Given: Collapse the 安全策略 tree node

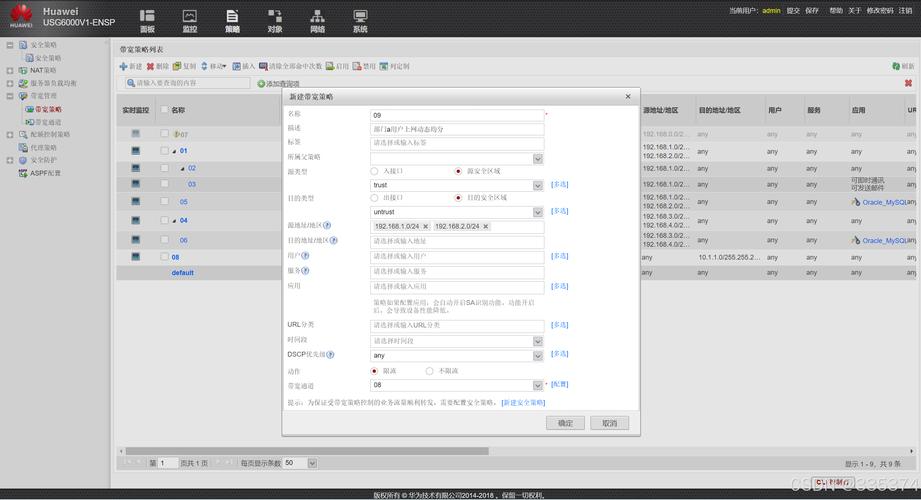Looking at the screenshot, I should coord(9,45).
